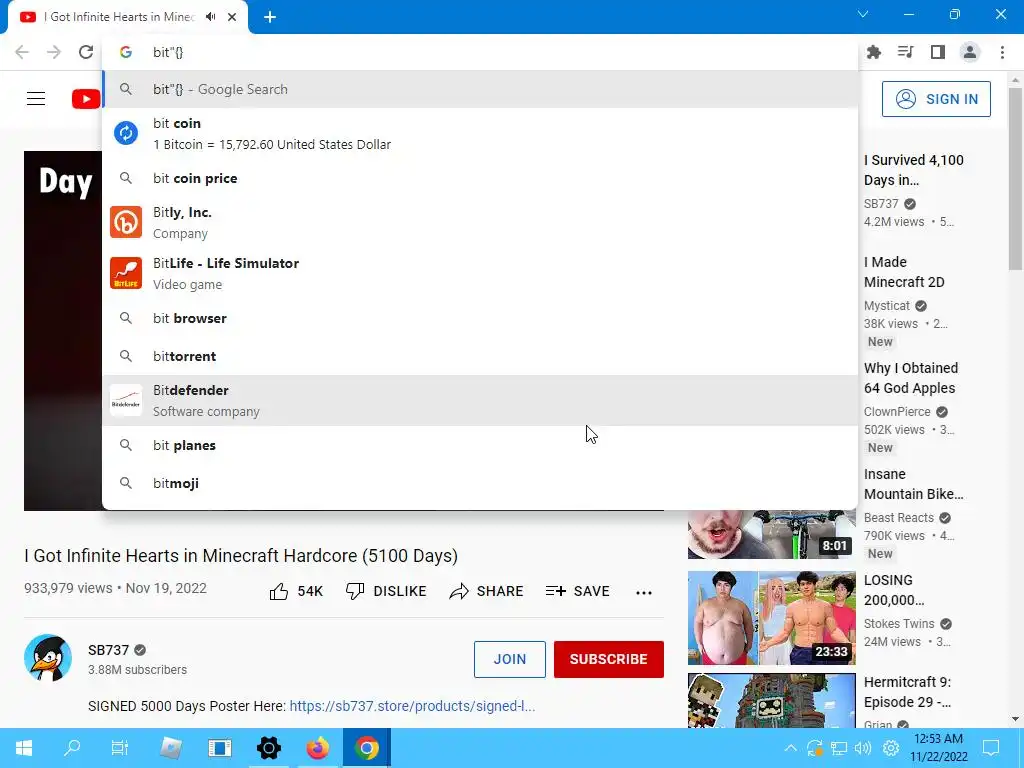Open the notification center icon

click(991, 748)
